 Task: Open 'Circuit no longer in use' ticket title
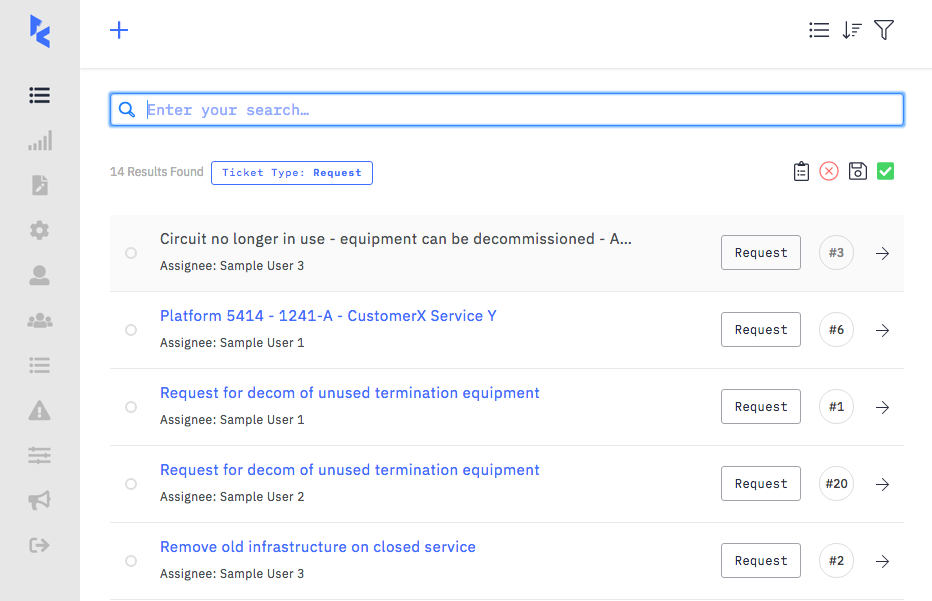tap(395, 239)
